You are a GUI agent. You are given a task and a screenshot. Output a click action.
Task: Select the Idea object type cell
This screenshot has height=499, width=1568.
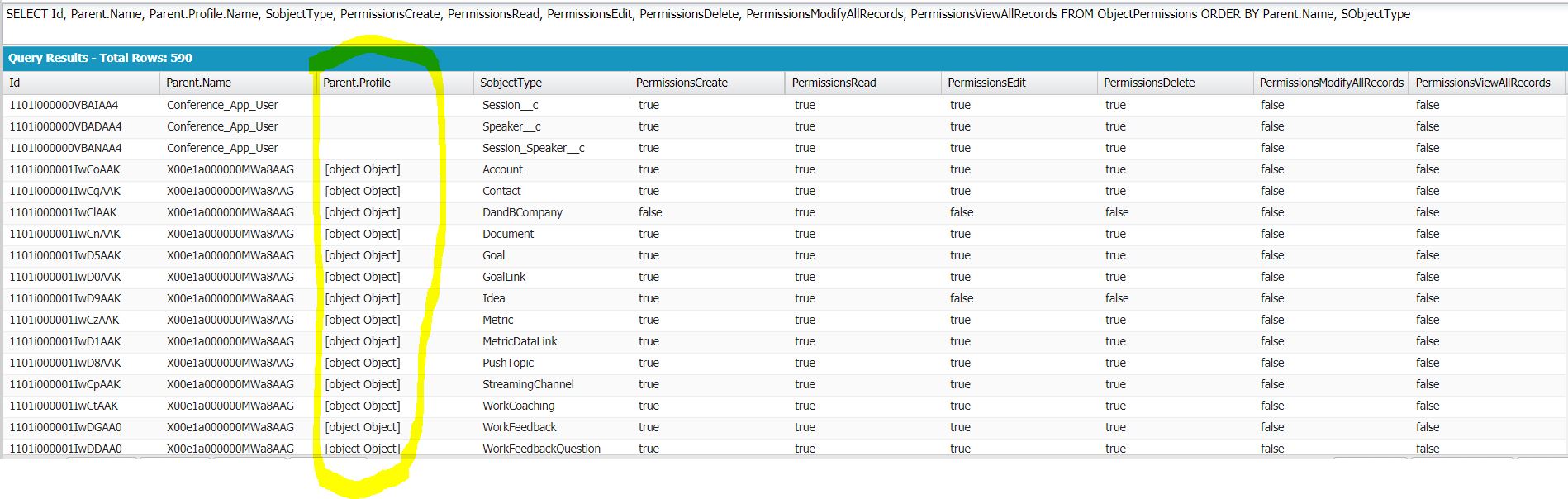[493, 298]
